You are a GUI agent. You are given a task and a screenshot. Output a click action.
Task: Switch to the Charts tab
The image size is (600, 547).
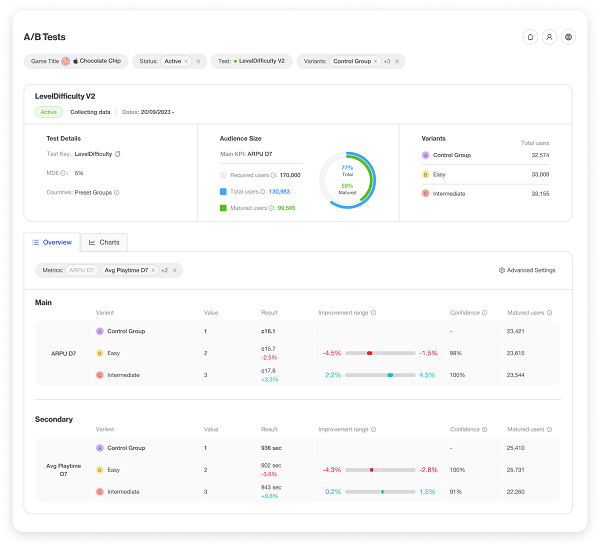point(104,242)
